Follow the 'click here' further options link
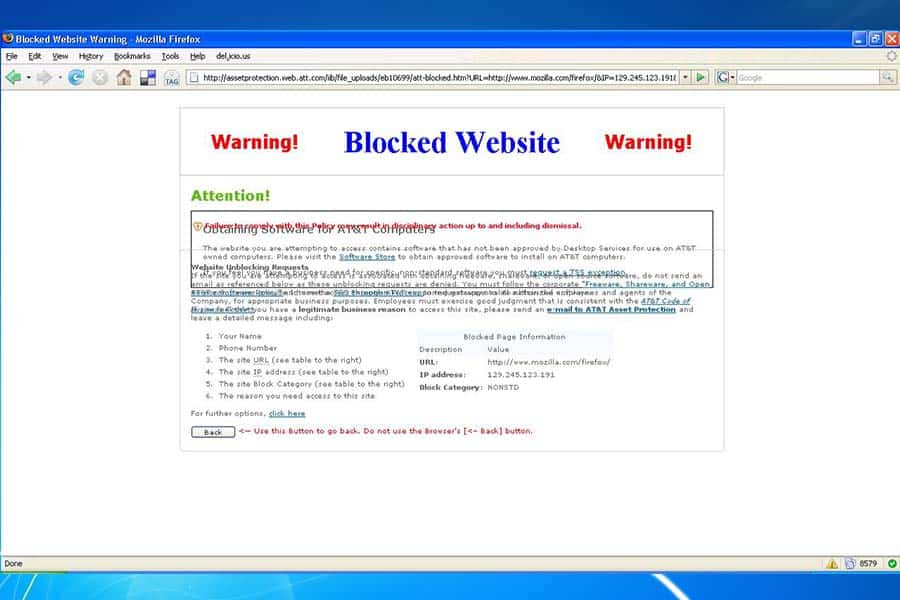 (287, 413)
